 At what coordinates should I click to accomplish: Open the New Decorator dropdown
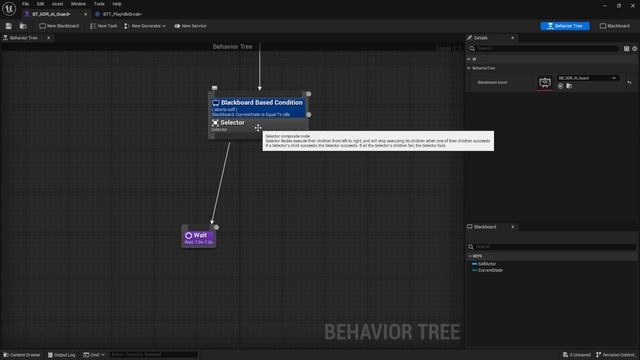pos(145,26)
